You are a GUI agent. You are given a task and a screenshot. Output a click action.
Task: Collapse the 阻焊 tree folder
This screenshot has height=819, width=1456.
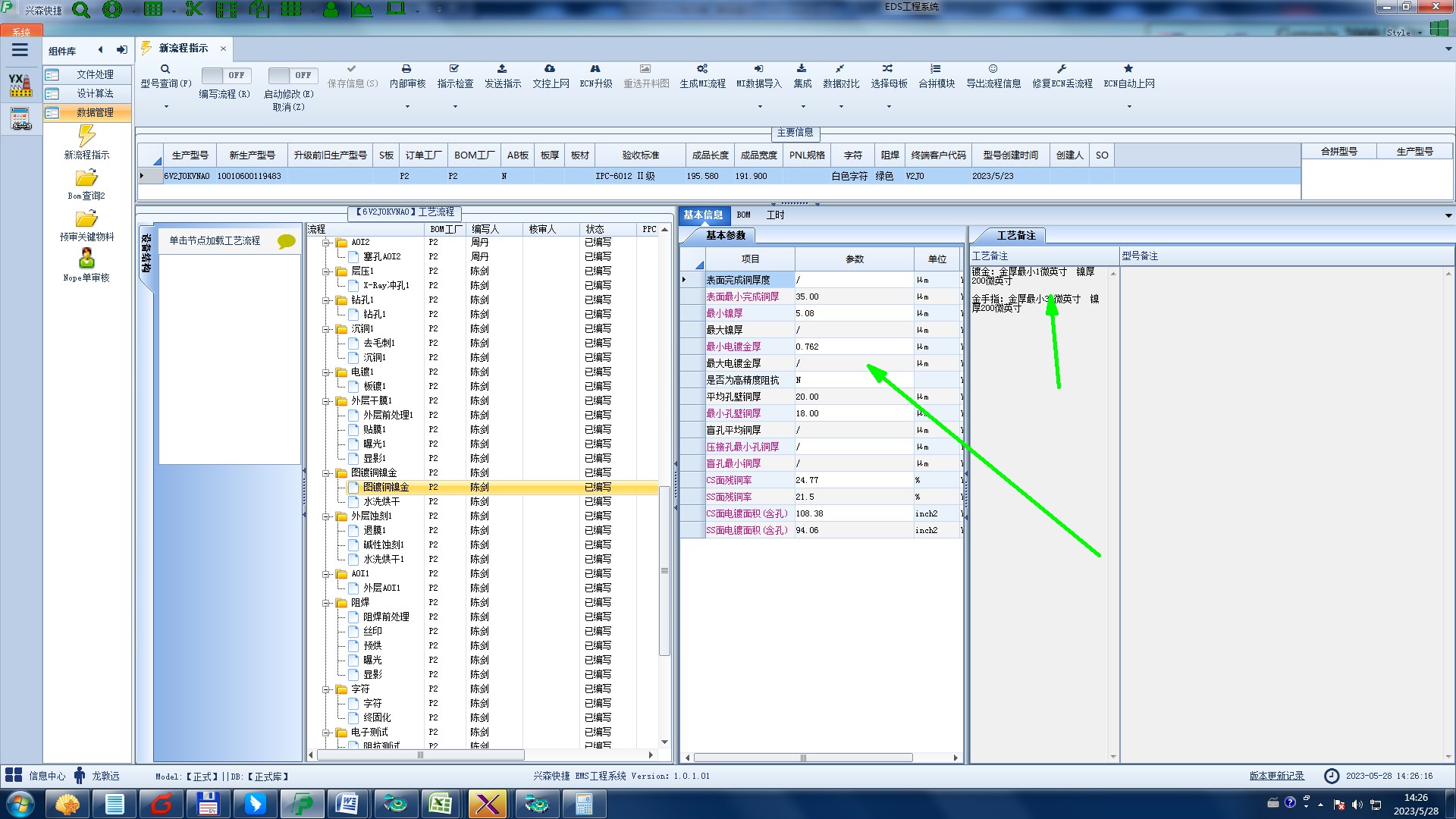(327, 603)
